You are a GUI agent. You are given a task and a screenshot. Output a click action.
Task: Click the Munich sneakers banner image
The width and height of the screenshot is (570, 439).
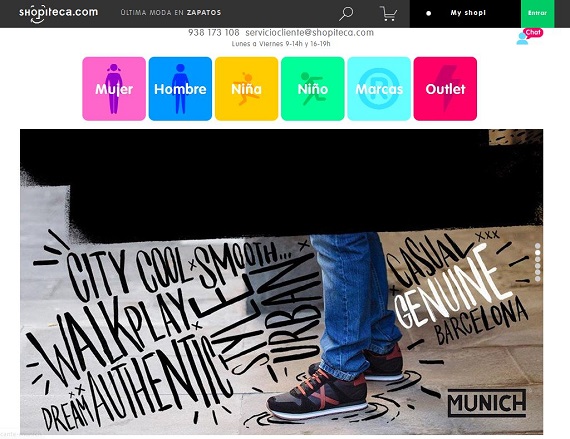(281, 282)
